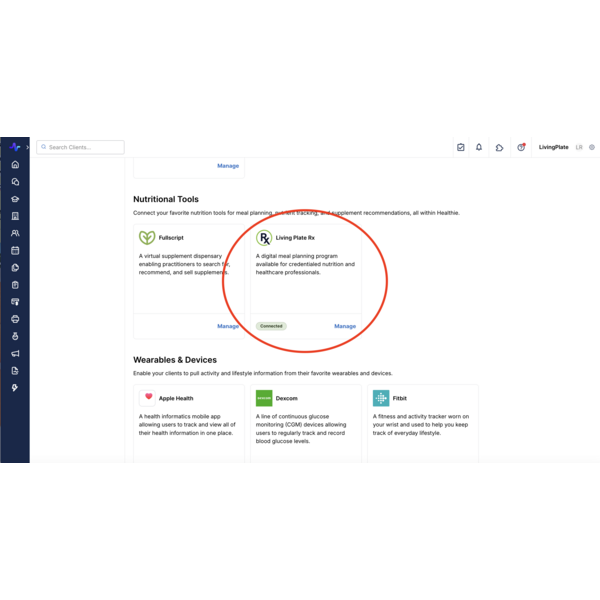Screen dimensions: 600x600
Task: Click Manage on the Fullscript card
Action: click(x=228, y=326)
